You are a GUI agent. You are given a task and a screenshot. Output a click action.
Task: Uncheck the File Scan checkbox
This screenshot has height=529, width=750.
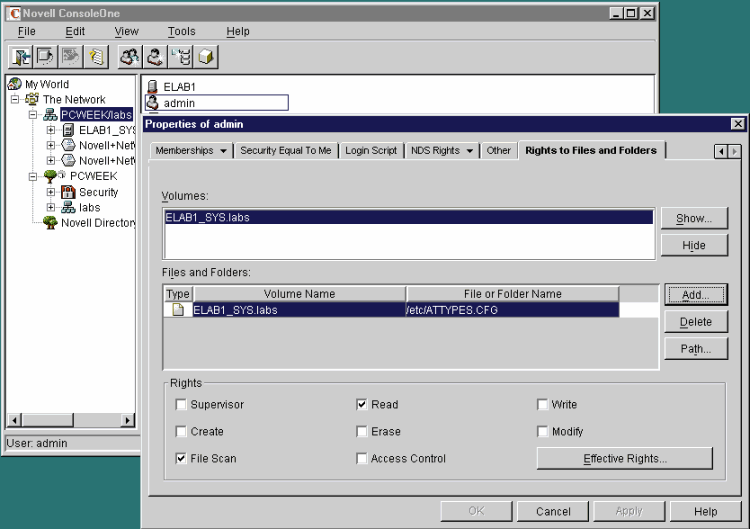181,458
